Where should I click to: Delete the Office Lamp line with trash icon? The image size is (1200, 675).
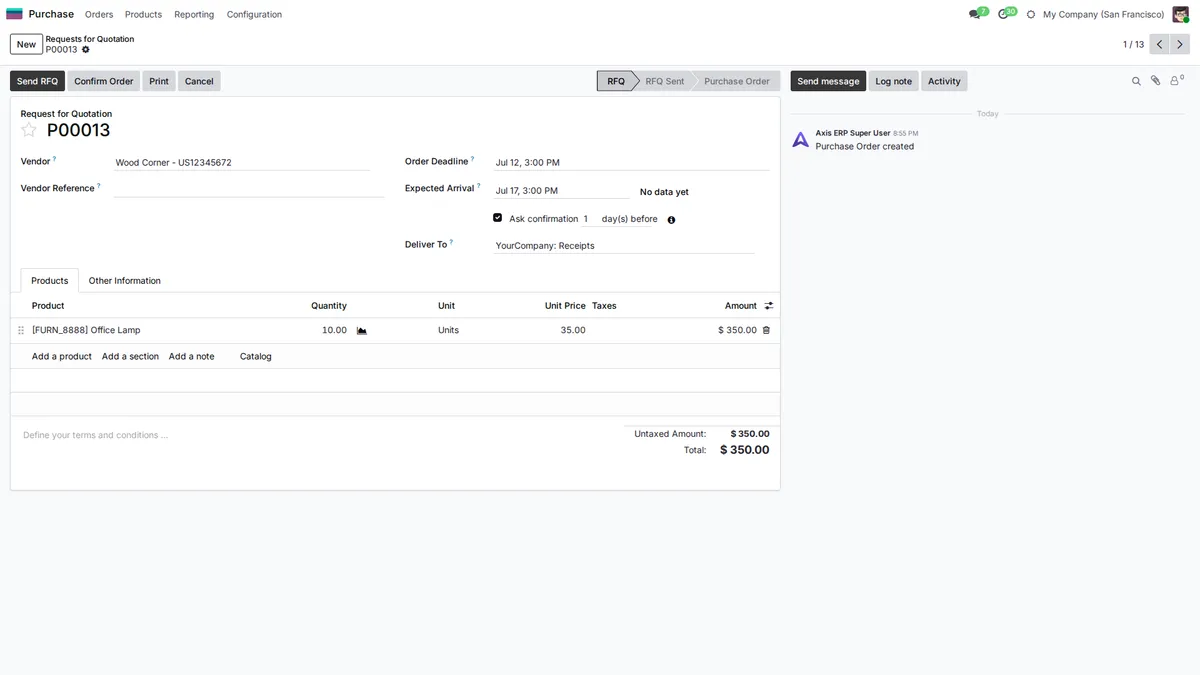point(766,330)
